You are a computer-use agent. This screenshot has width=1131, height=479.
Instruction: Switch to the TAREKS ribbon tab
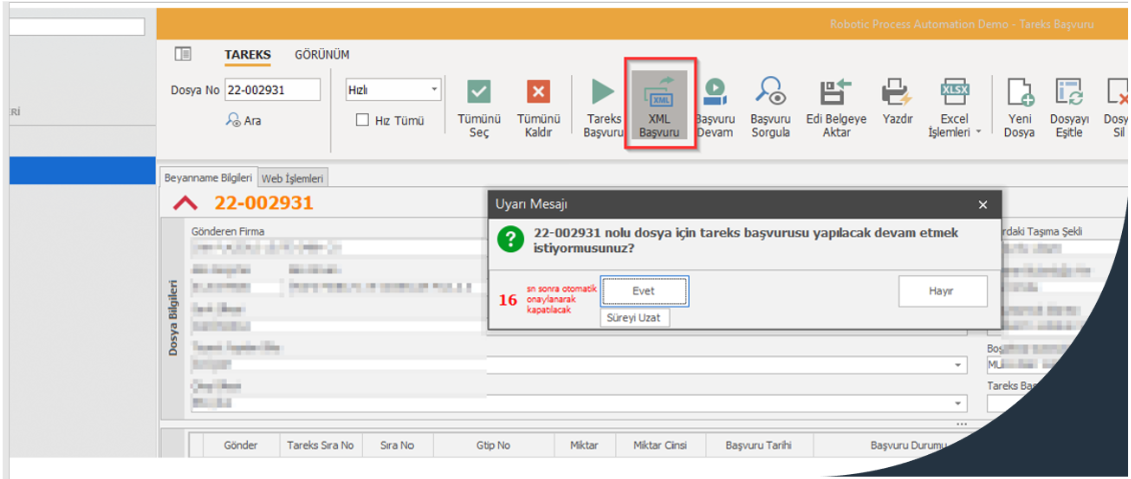point(247,55)
